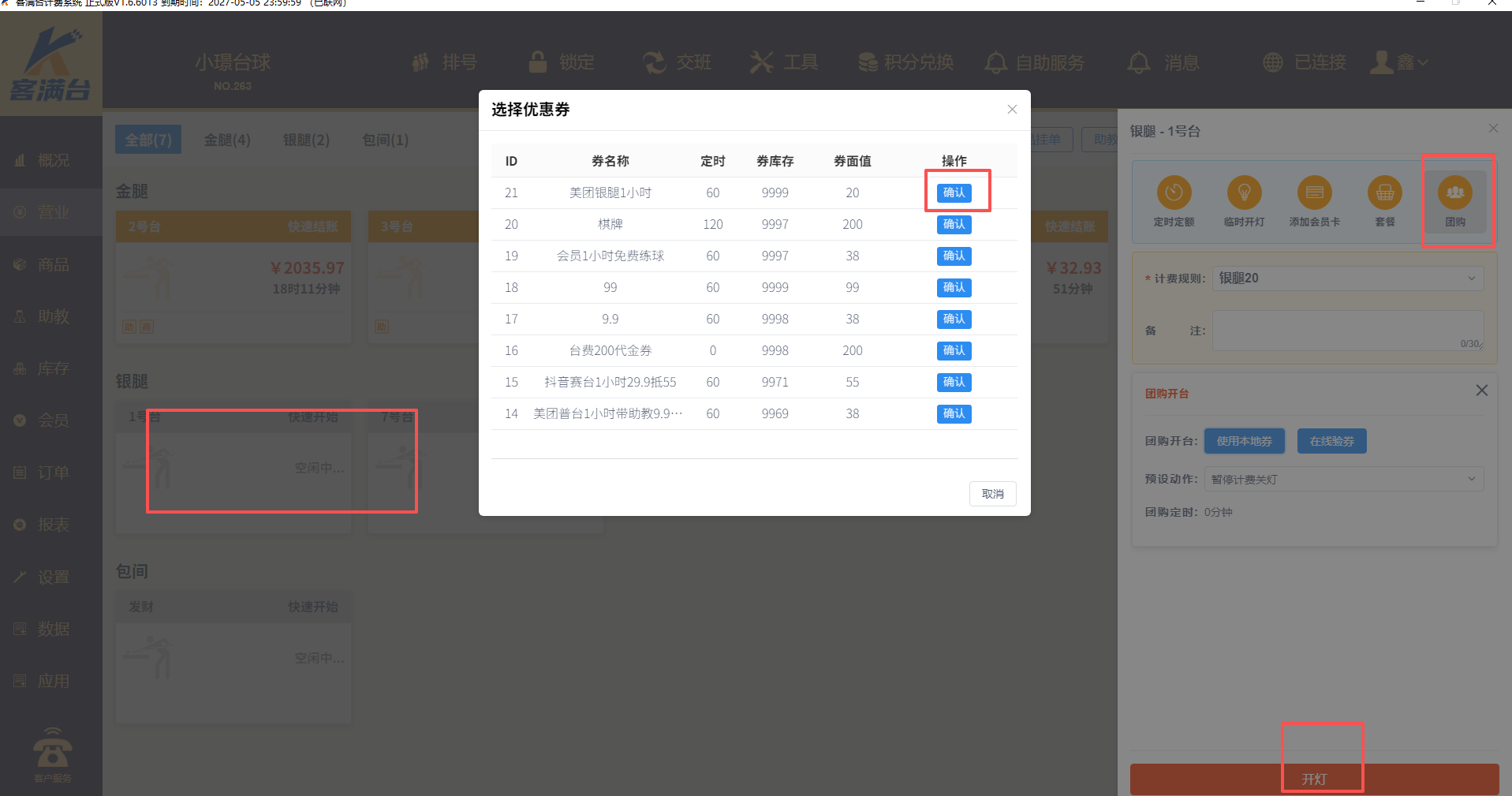This screenshot has width=1512, height=796.
Task: Click the 客户服务 telephone icon
Action: click(52, 749)
